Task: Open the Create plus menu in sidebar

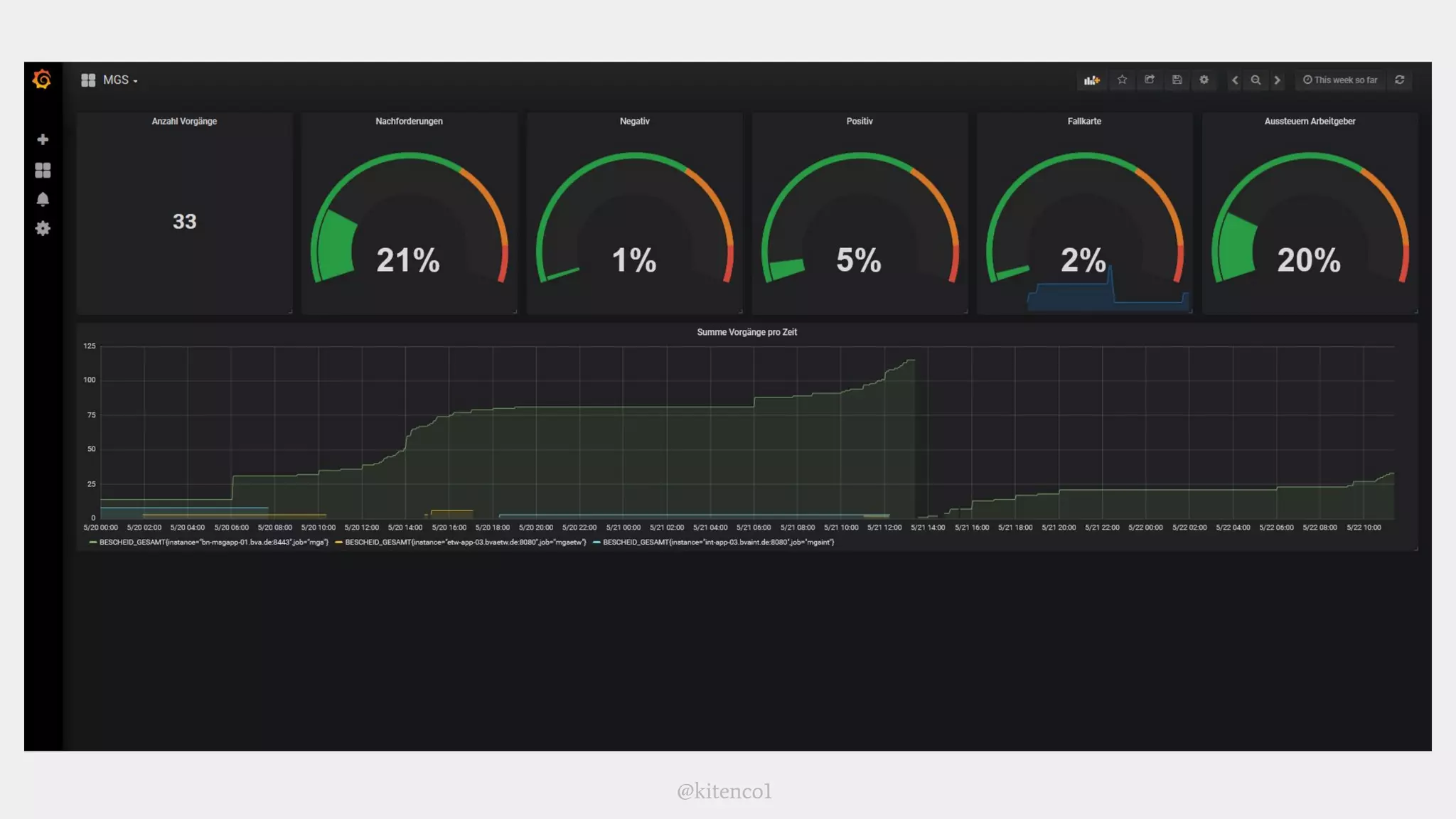Action: 43,139
